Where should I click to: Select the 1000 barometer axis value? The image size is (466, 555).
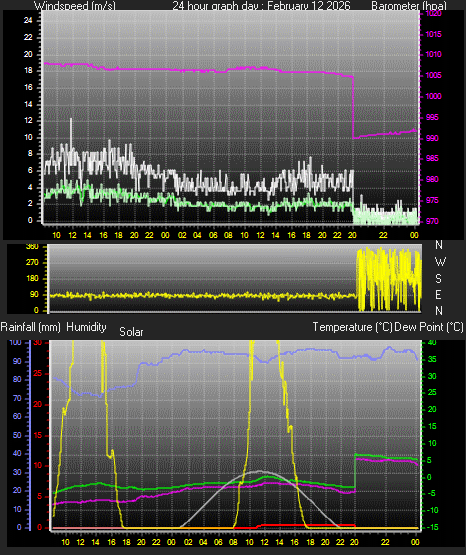[x=434, y=96]
